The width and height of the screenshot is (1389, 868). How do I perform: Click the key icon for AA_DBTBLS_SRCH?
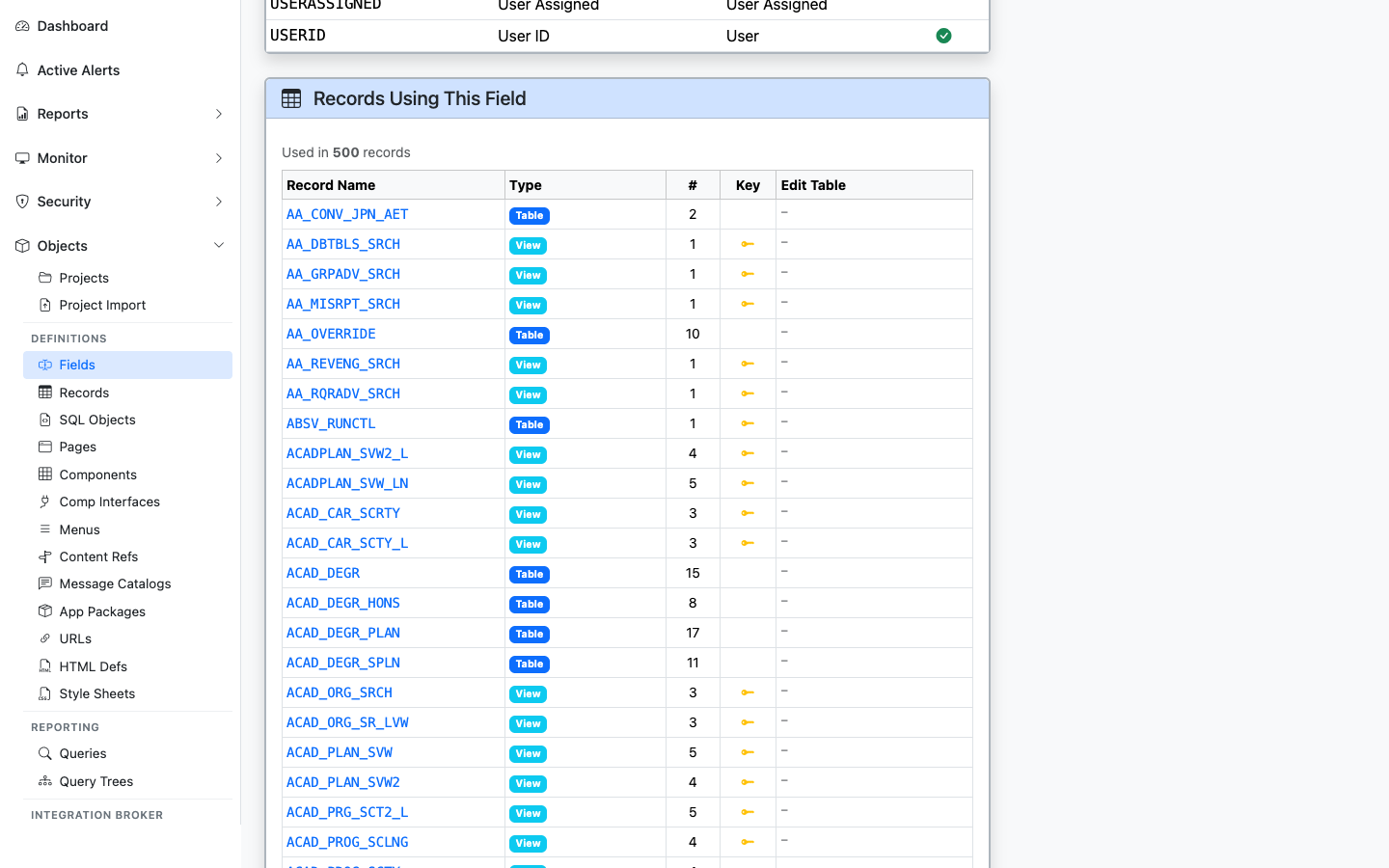748,244
